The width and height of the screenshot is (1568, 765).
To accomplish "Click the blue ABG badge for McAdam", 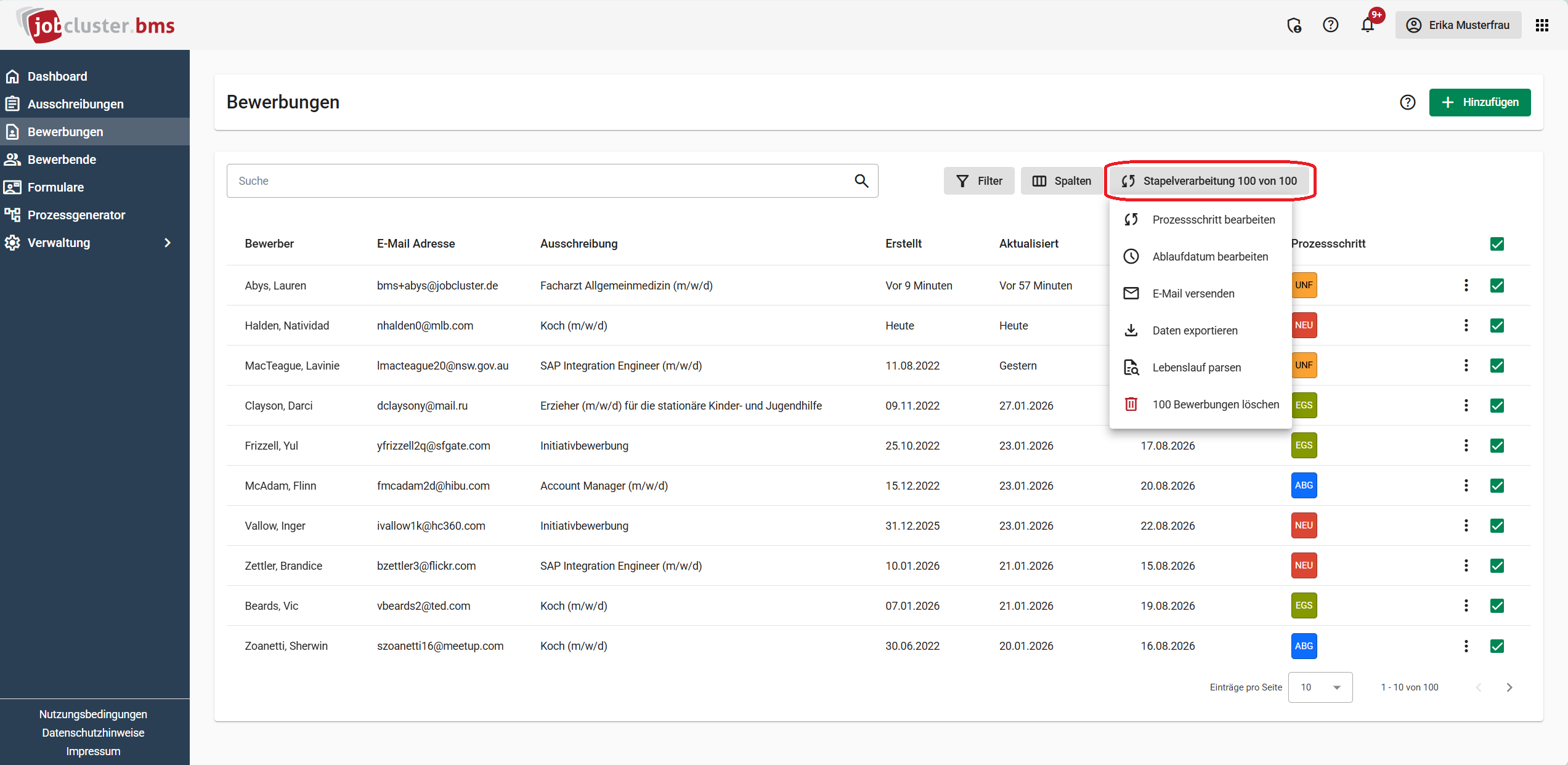I will (1304, 486).
